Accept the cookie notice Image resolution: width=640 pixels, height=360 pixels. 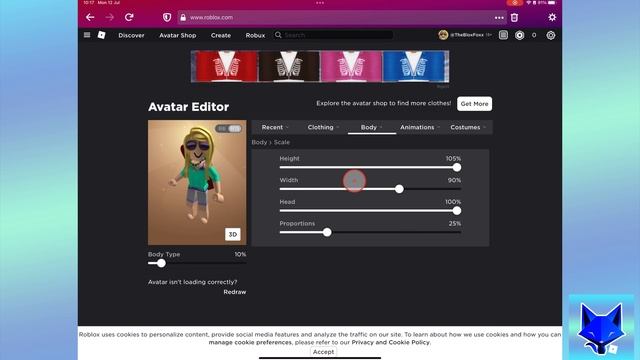click(323, 352)
